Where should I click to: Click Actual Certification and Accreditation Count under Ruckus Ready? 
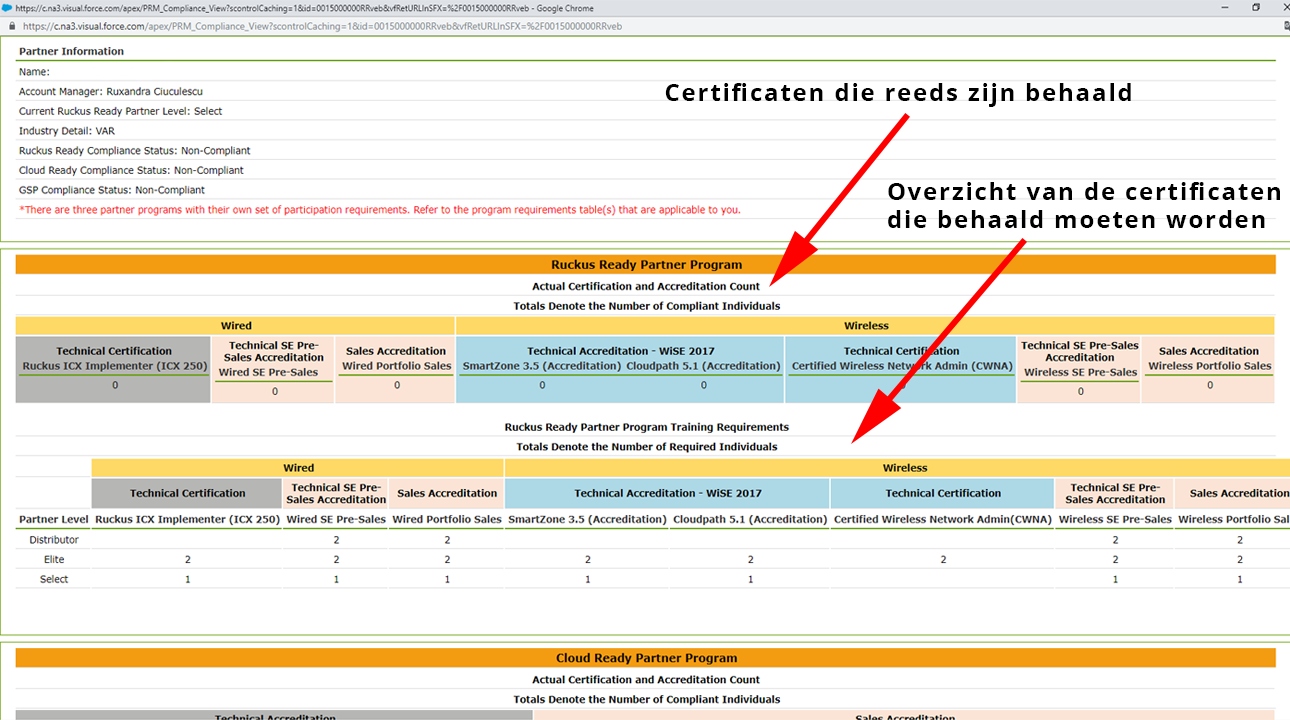[646, 286]
